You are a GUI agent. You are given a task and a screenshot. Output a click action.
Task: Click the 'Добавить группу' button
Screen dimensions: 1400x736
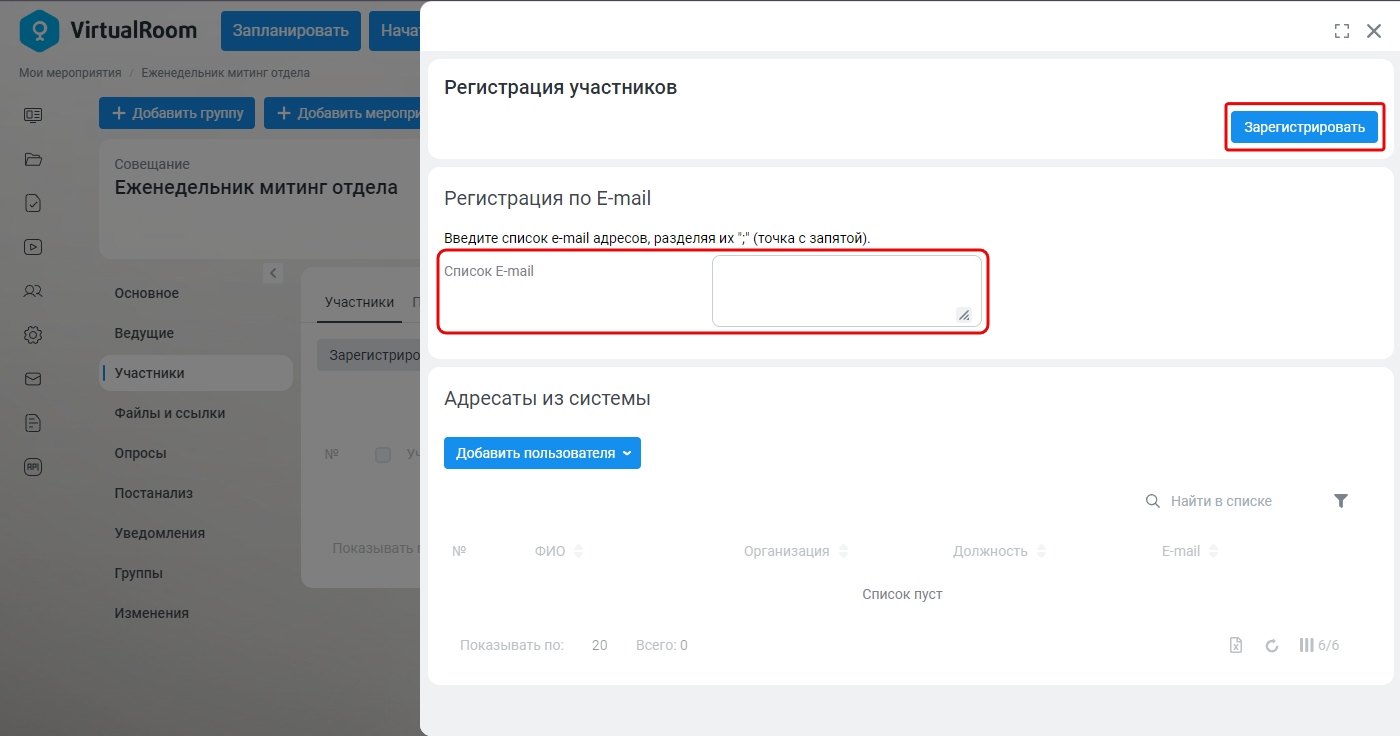click(177, 113)
